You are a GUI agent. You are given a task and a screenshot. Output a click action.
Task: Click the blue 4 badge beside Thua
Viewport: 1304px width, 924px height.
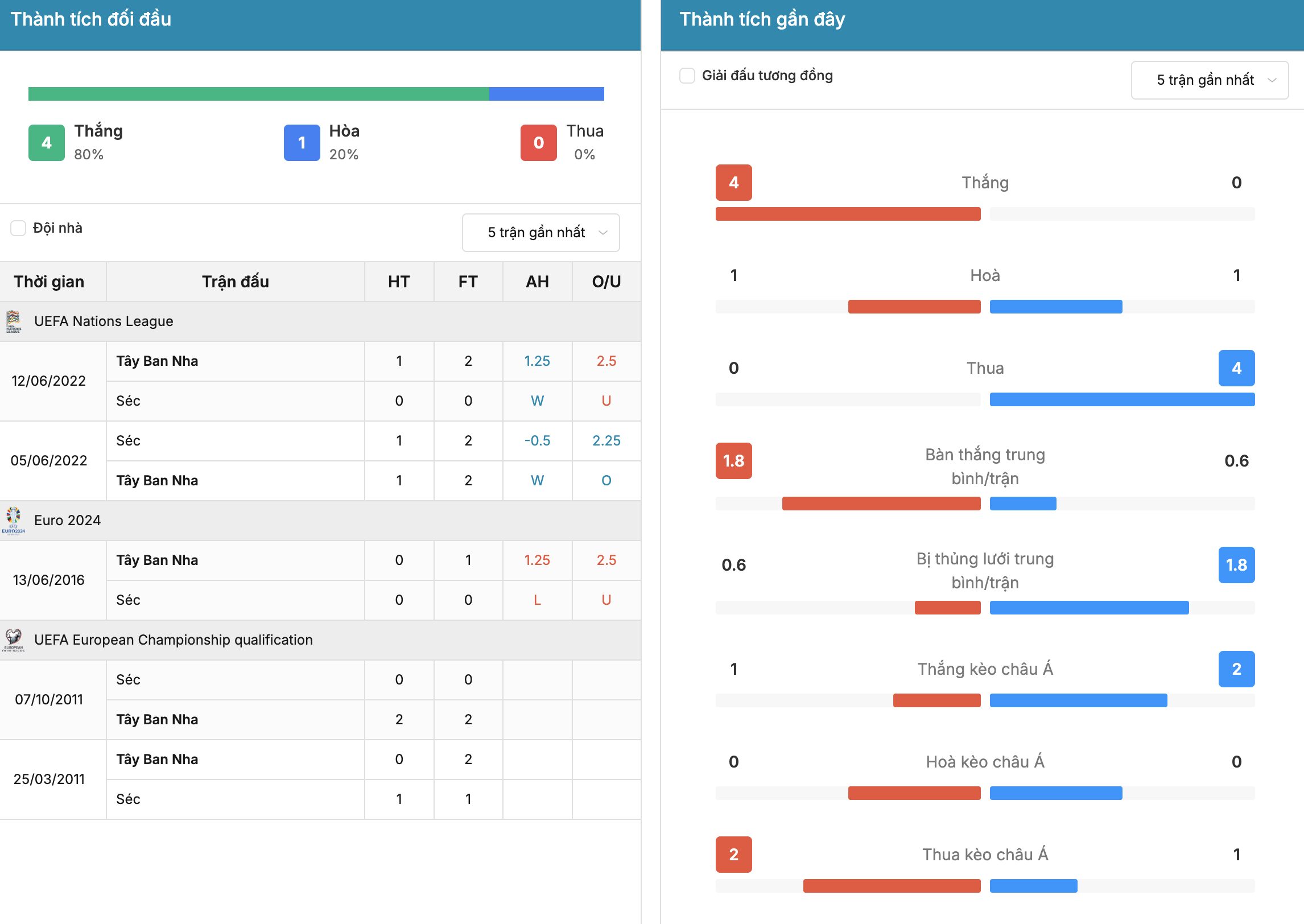pyautogui.click(x=1237, y=368)
